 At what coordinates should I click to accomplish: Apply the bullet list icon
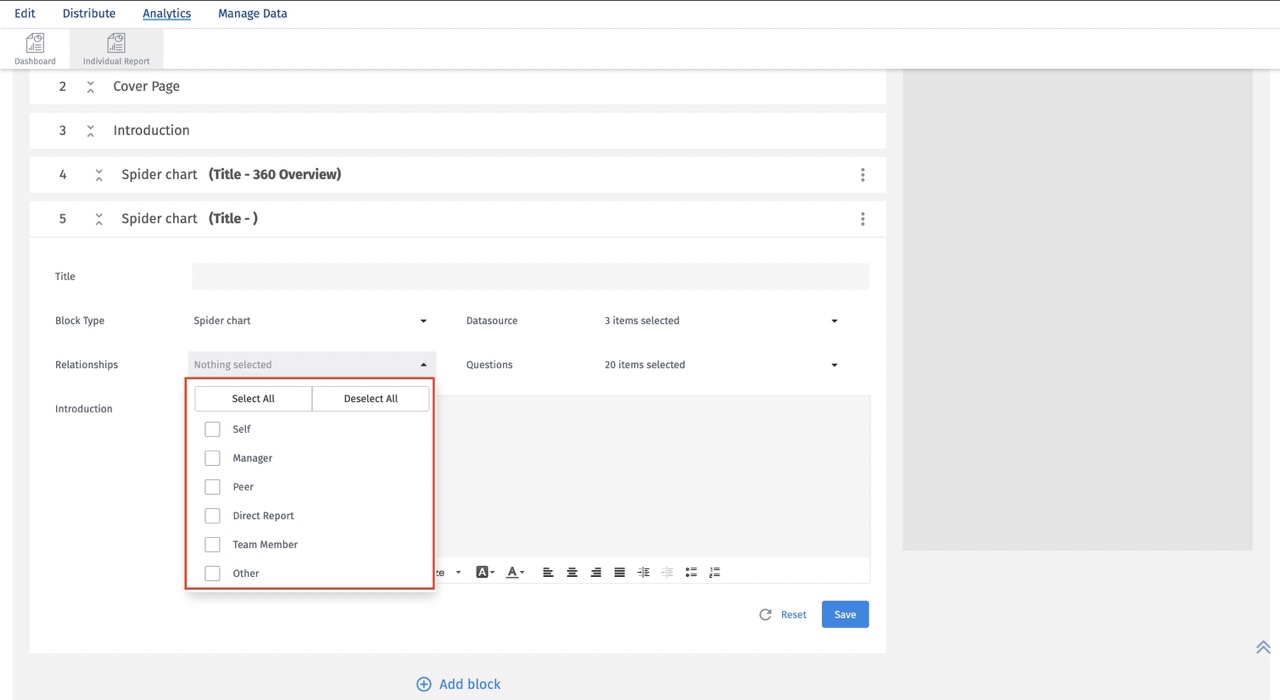pyautogui.click(x=691, y=571)
